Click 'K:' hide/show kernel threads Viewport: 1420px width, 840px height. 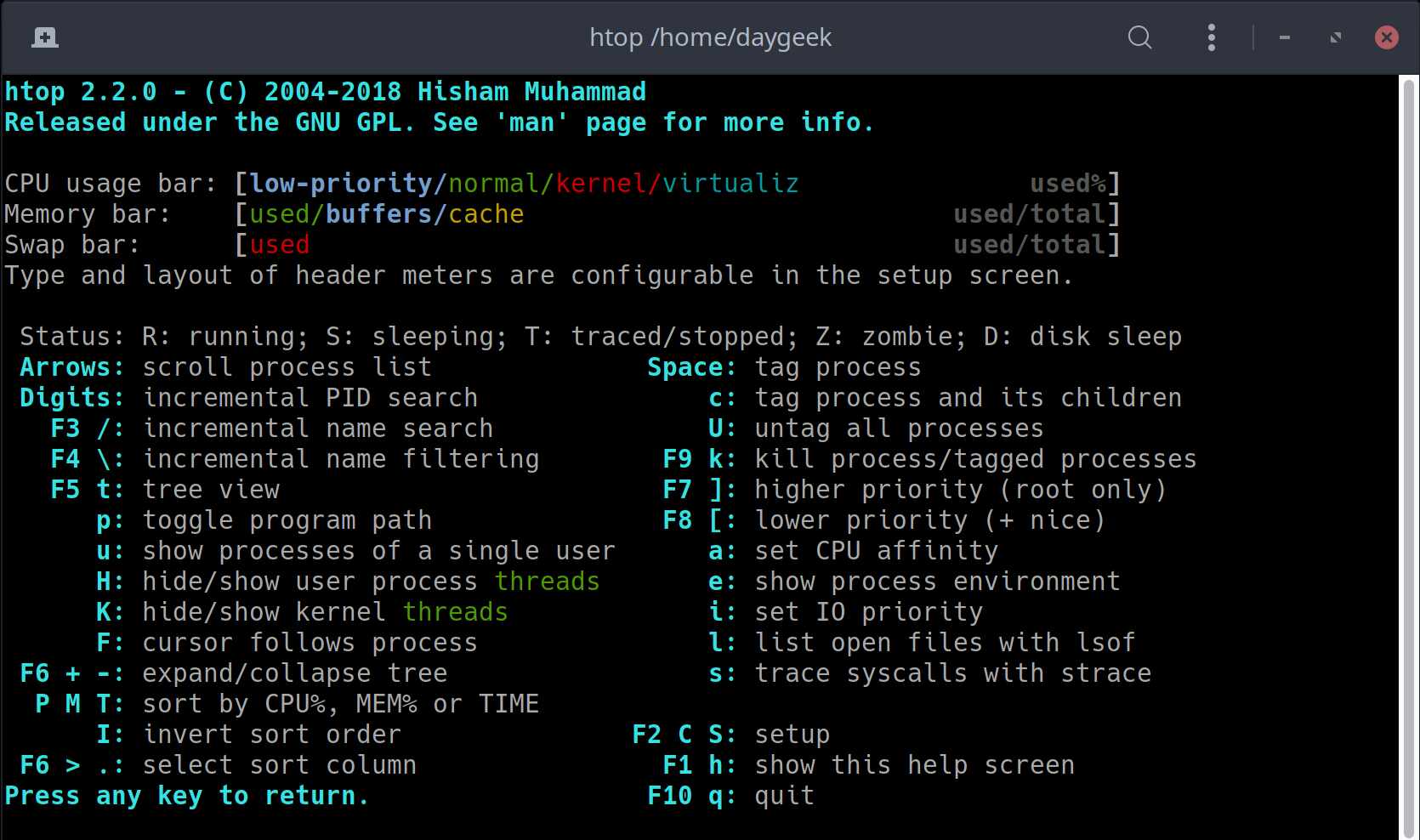click(x=302, y=612)
